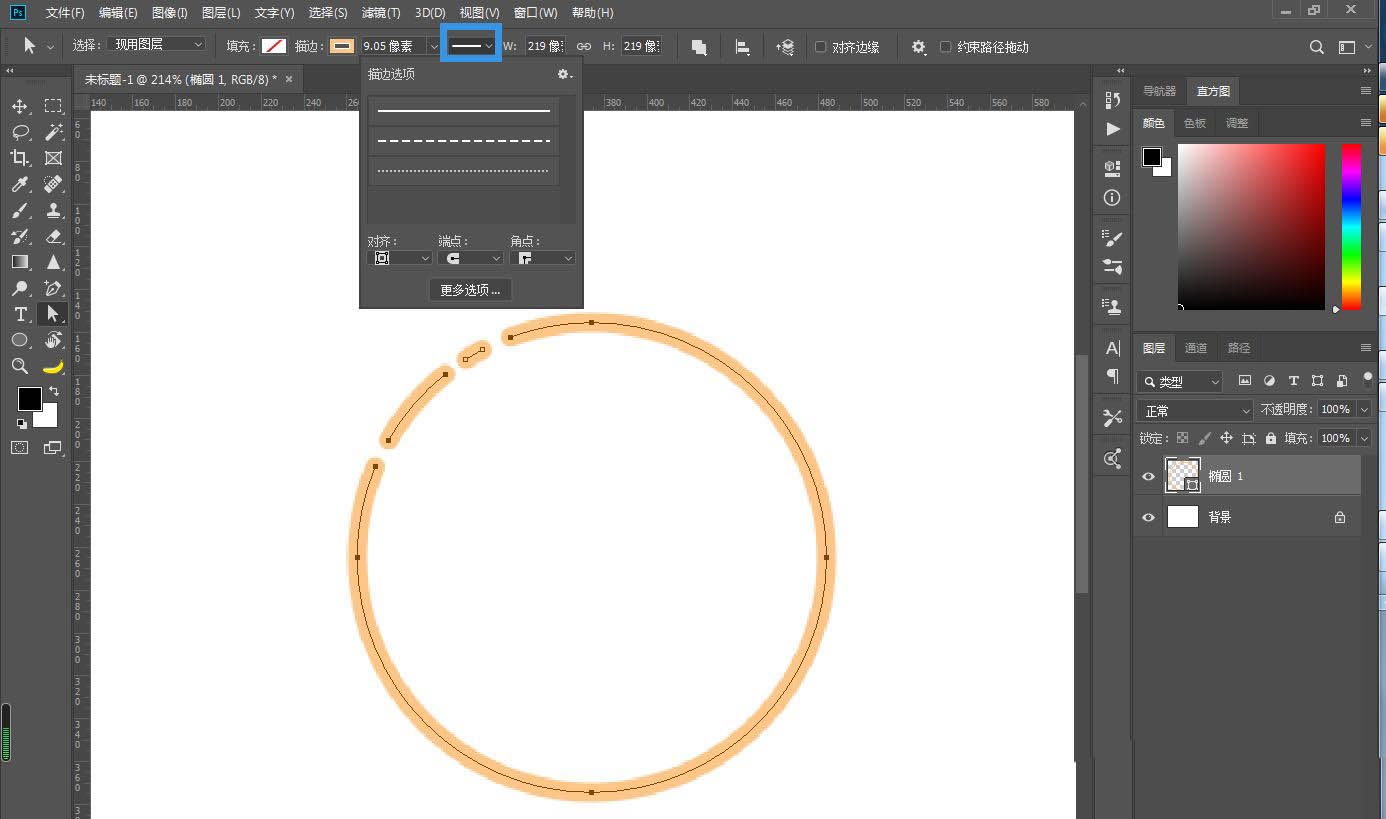
Task: Open the Actions play panel icon
Action: [1113, 129]
